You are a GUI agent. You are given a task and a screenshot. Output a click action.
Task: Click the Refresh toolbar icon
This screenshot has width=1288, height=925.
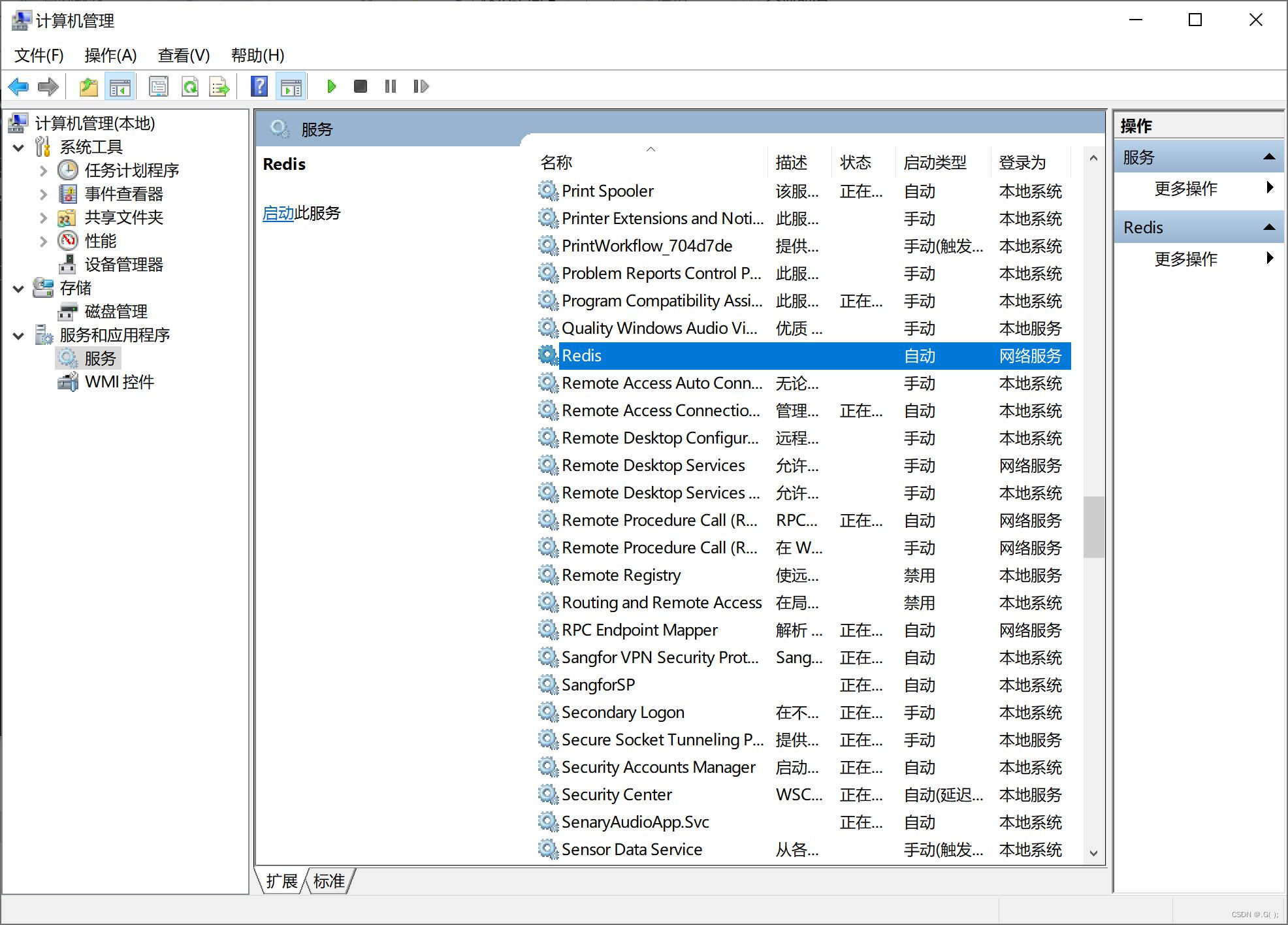(190, 86)
